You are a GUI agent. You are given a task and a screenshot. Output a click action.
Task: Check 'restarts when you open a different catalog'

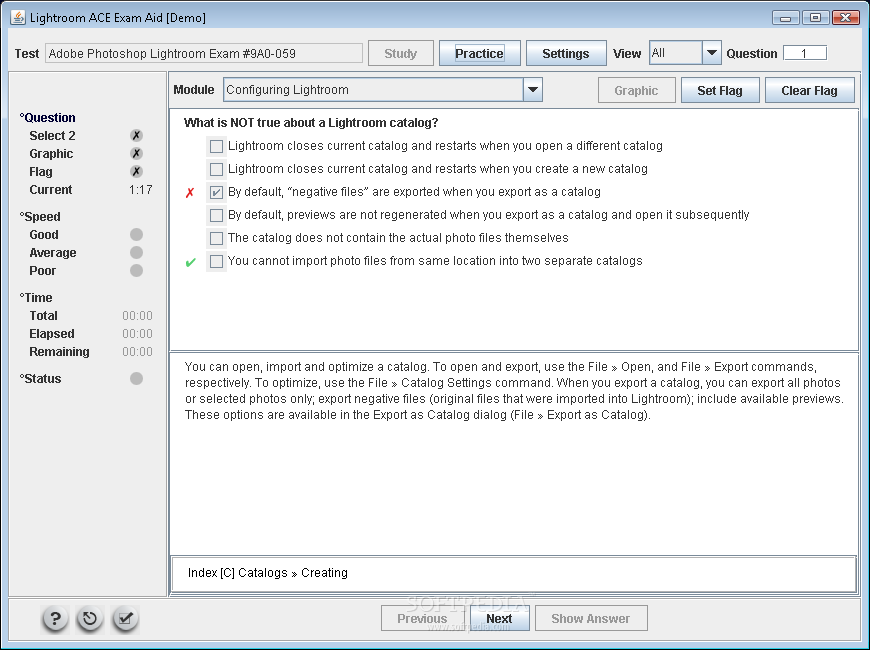point(216,146)
